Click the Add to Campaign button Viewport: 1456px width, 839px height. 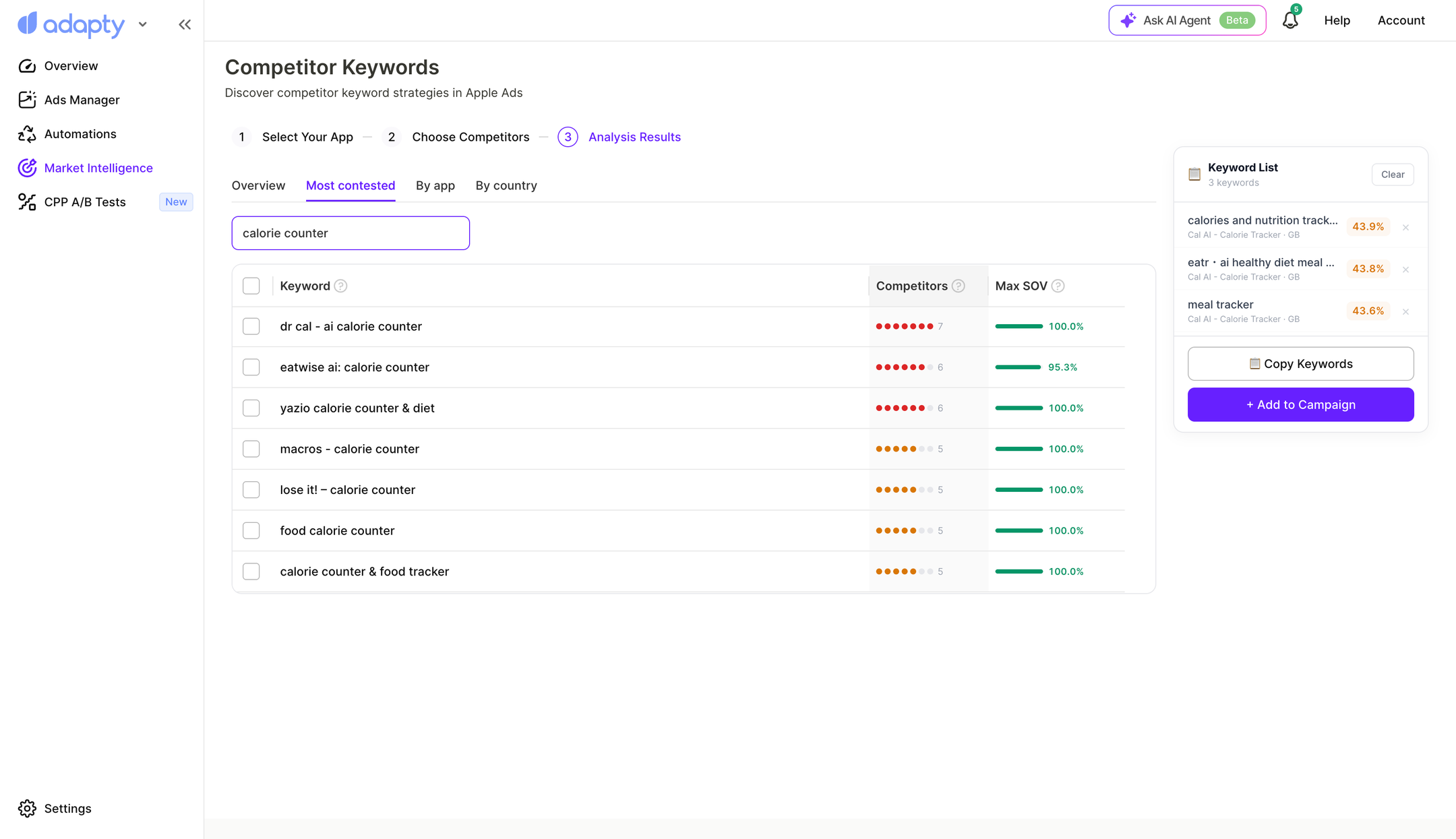click(x=1300, y=405)
